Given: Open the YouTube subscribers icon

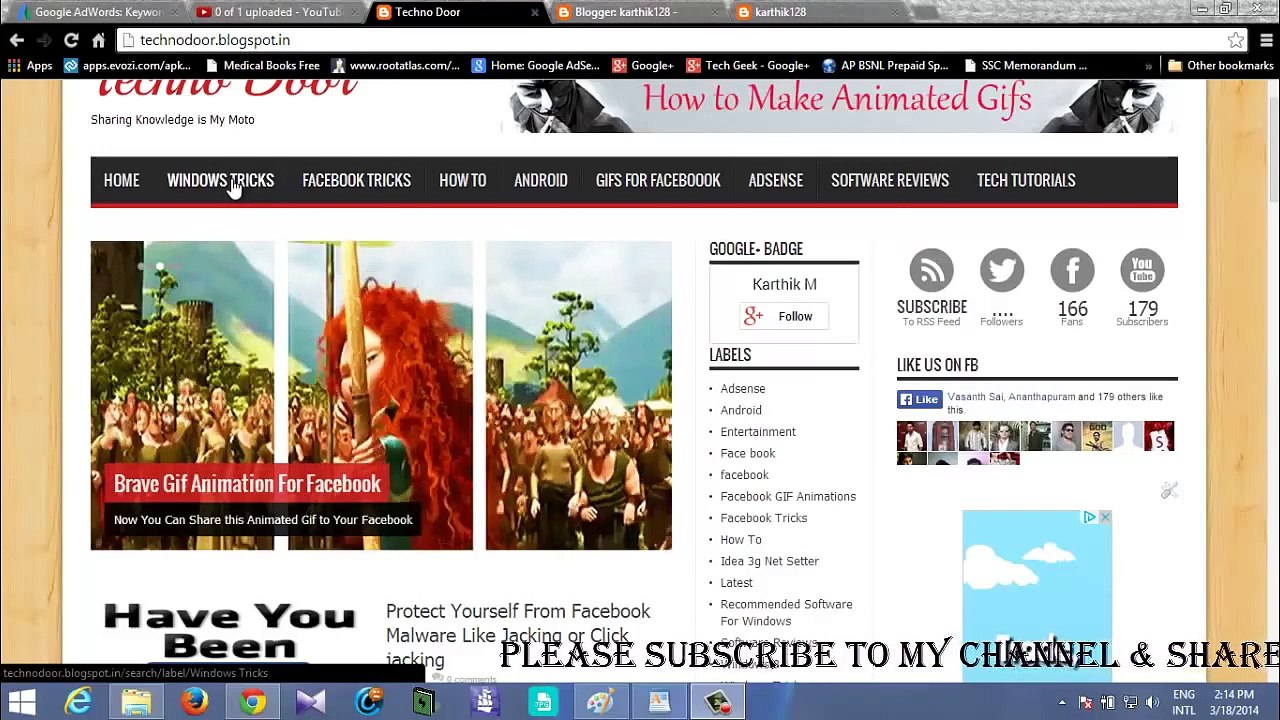Looking at the screenshot, I should (x=1142, y=271).
